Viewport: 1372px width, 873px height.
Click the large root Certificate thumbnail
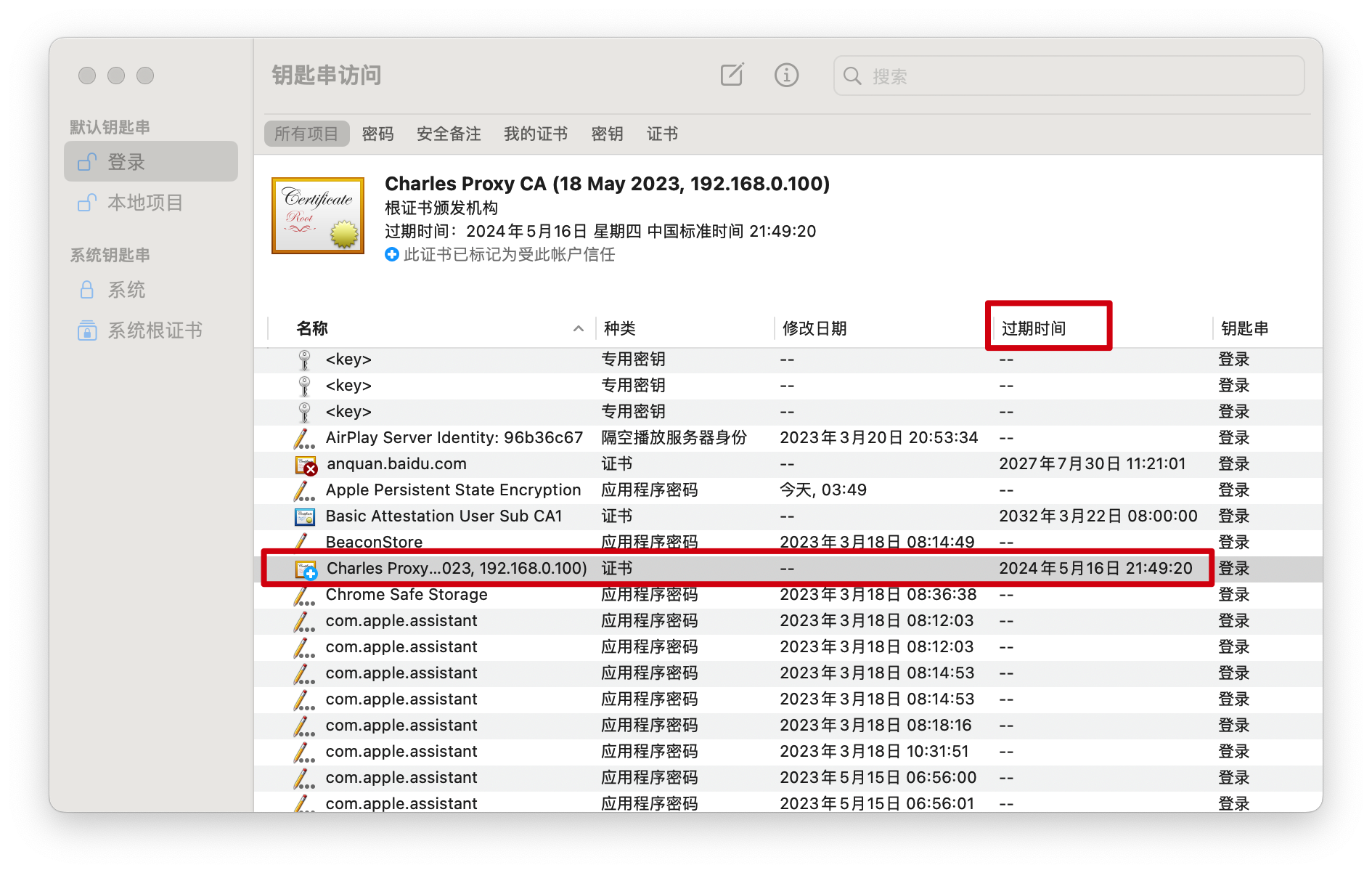(x=318, y=216)
